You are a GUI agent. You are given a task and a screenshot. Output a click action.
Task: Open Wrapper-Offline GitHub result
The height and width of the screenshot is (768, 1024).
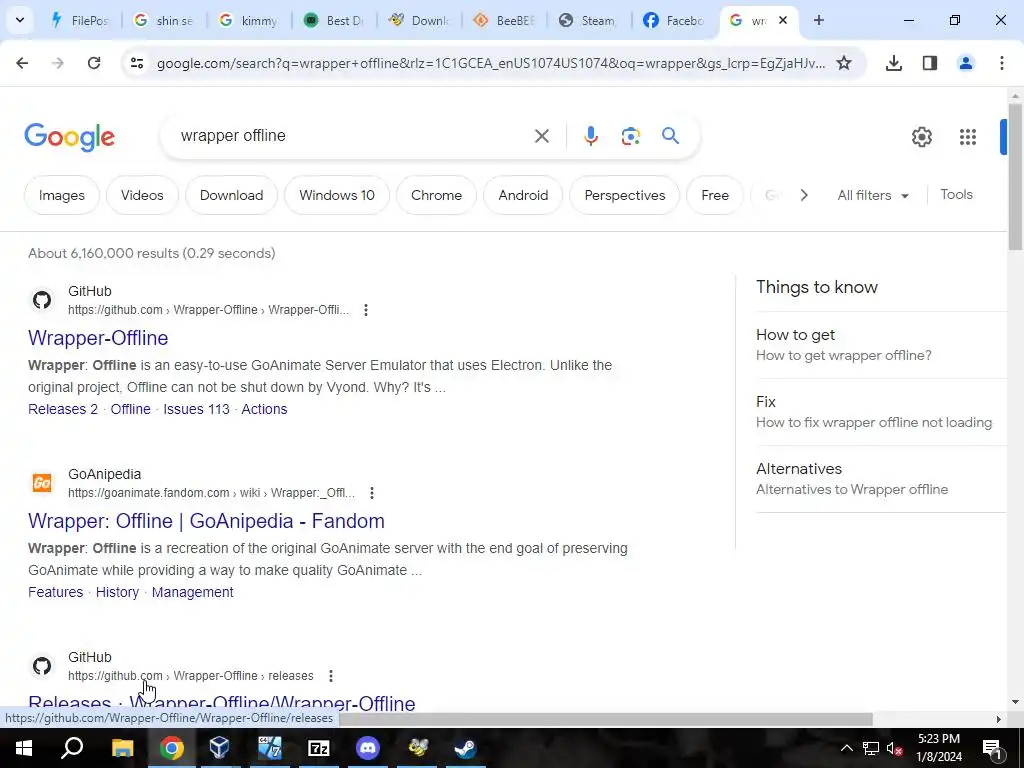pos(98,338)
